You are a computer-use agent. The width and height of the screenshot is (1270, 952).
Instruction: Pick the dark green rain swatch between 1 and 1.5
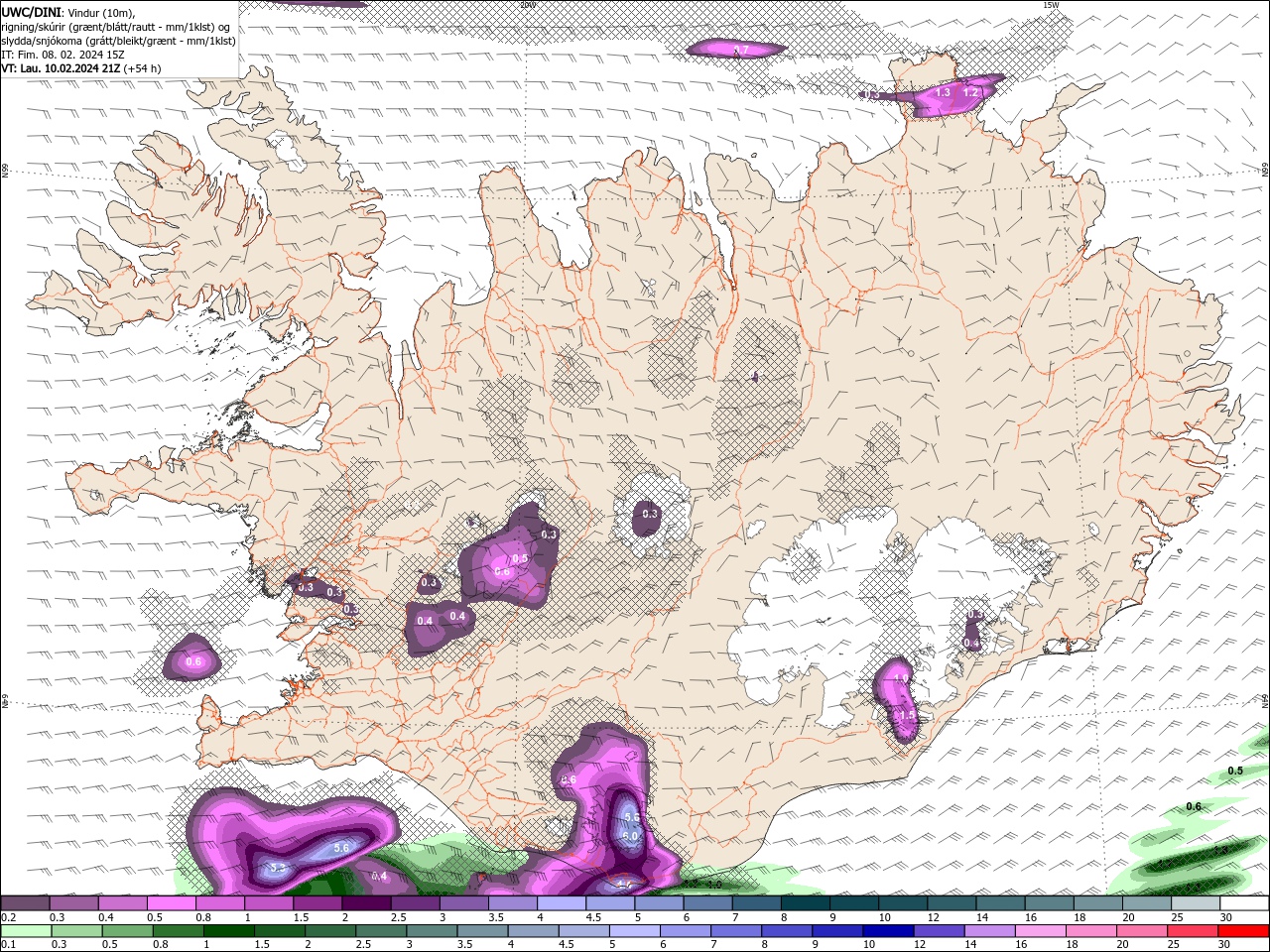(x=228, y=931)
